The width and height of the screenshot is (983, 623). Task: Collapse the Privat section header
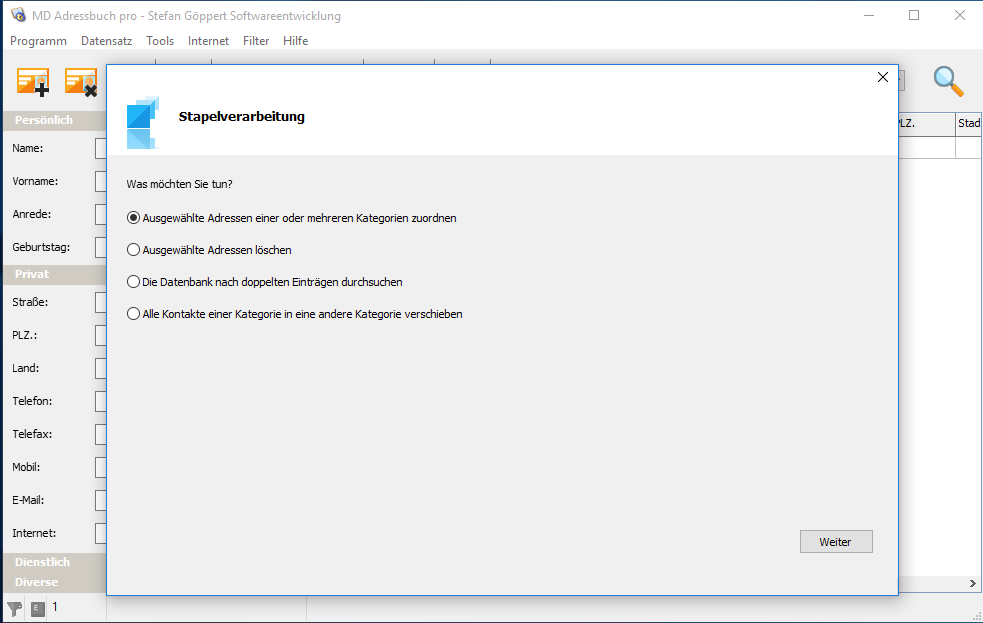pyautogui.click(x=32, y=274)
